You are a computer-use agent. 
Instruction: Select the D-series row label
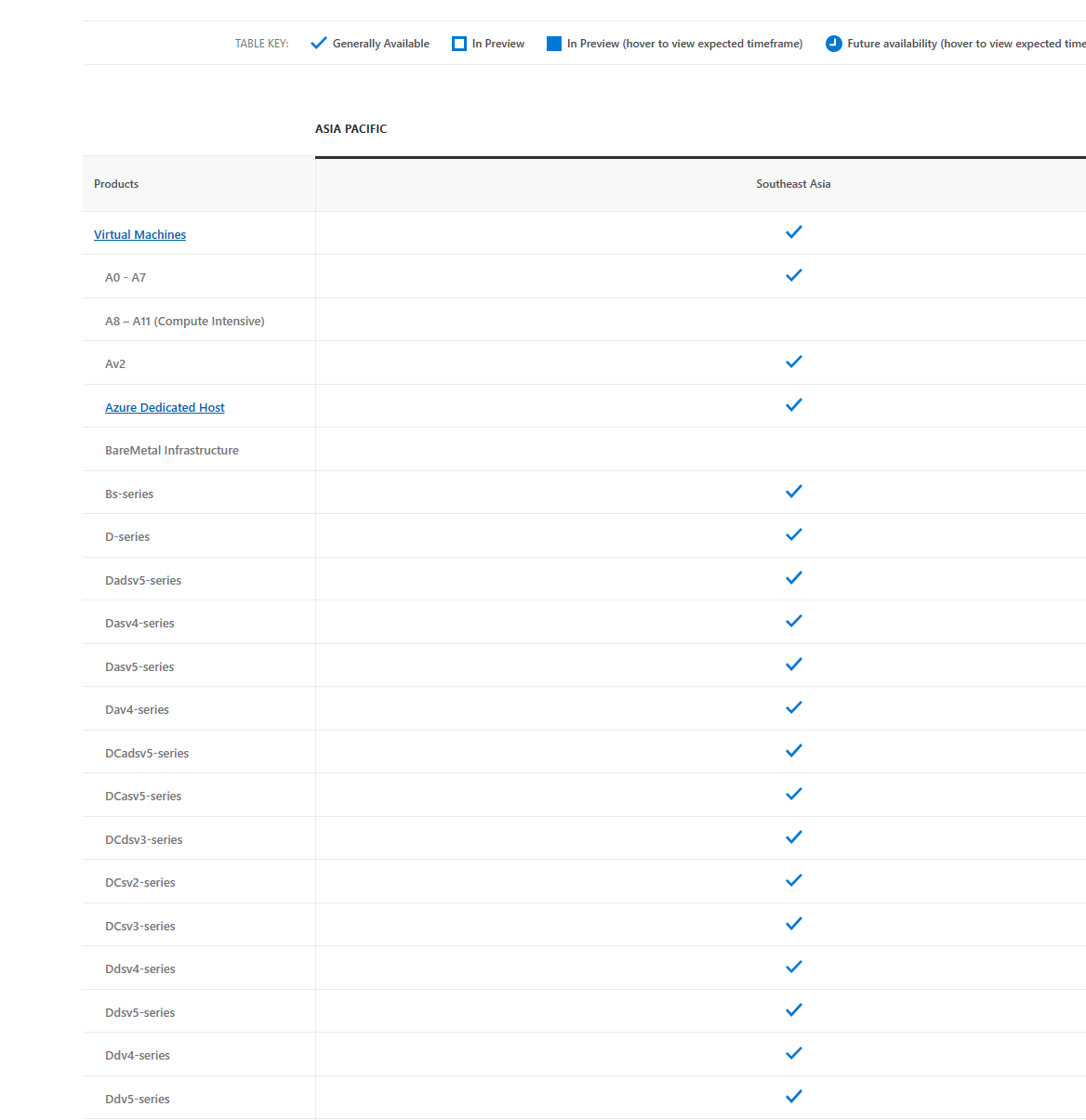click(127, 537)
